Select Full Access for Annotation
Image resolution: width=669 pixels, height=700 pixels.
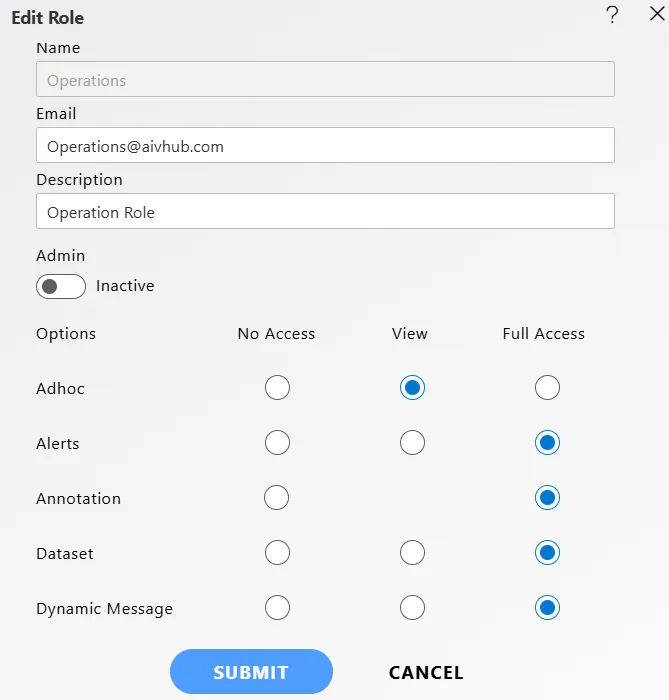547,497
